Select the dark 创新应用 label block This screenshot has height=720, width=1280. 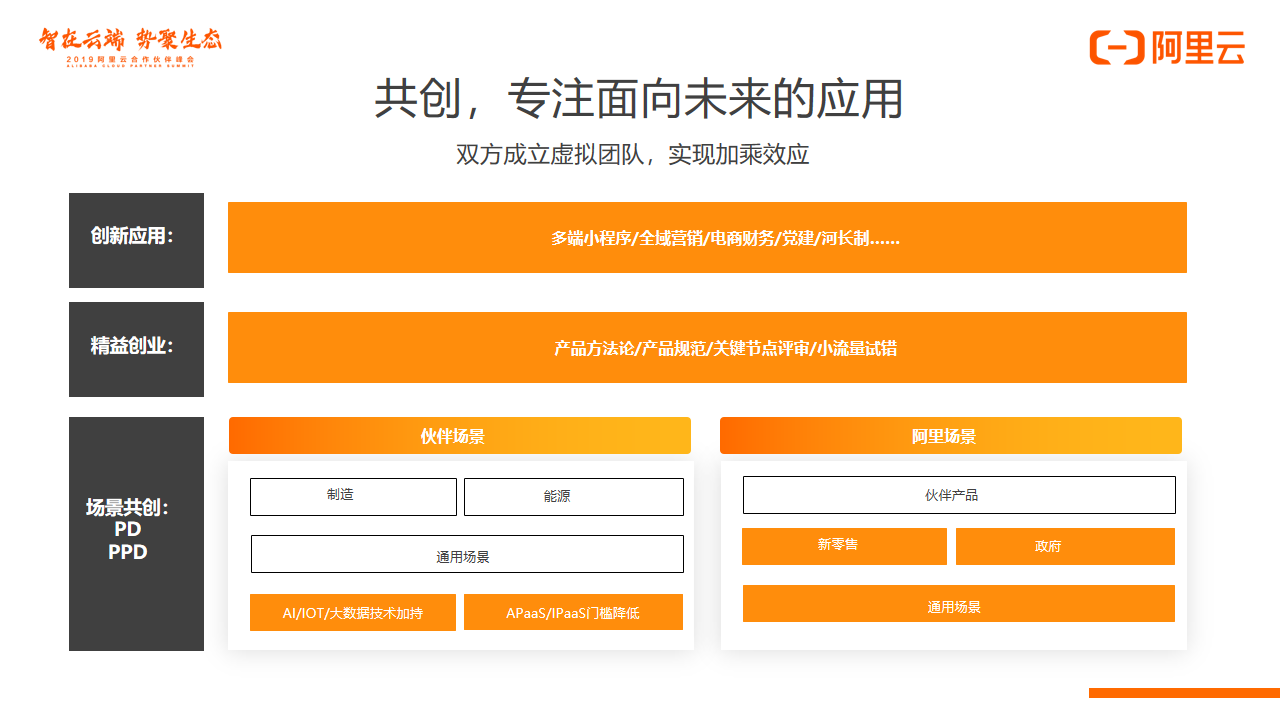(136, 240)
